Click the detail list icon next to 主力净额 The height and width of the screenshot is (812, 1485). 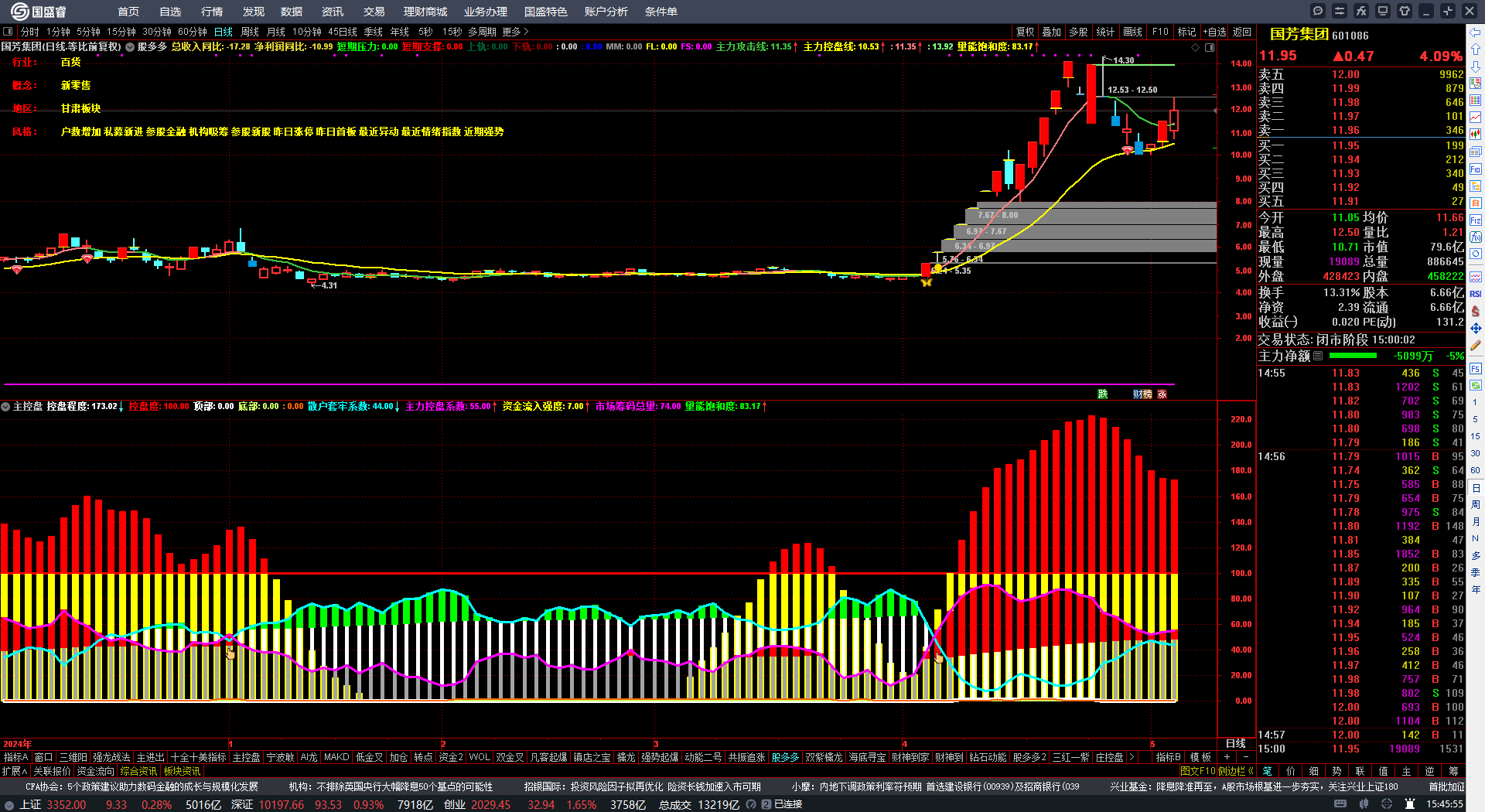click(1319, 356)
